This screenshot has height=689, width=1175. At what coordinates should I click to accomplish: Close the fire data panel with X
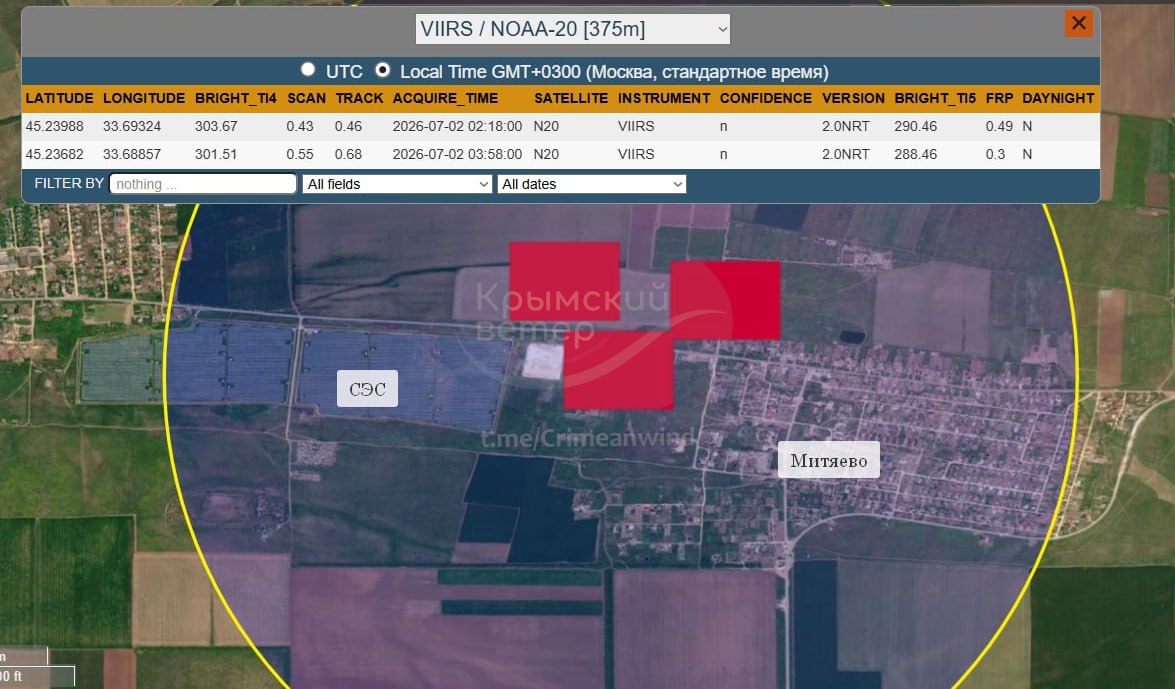[1078, 23]
